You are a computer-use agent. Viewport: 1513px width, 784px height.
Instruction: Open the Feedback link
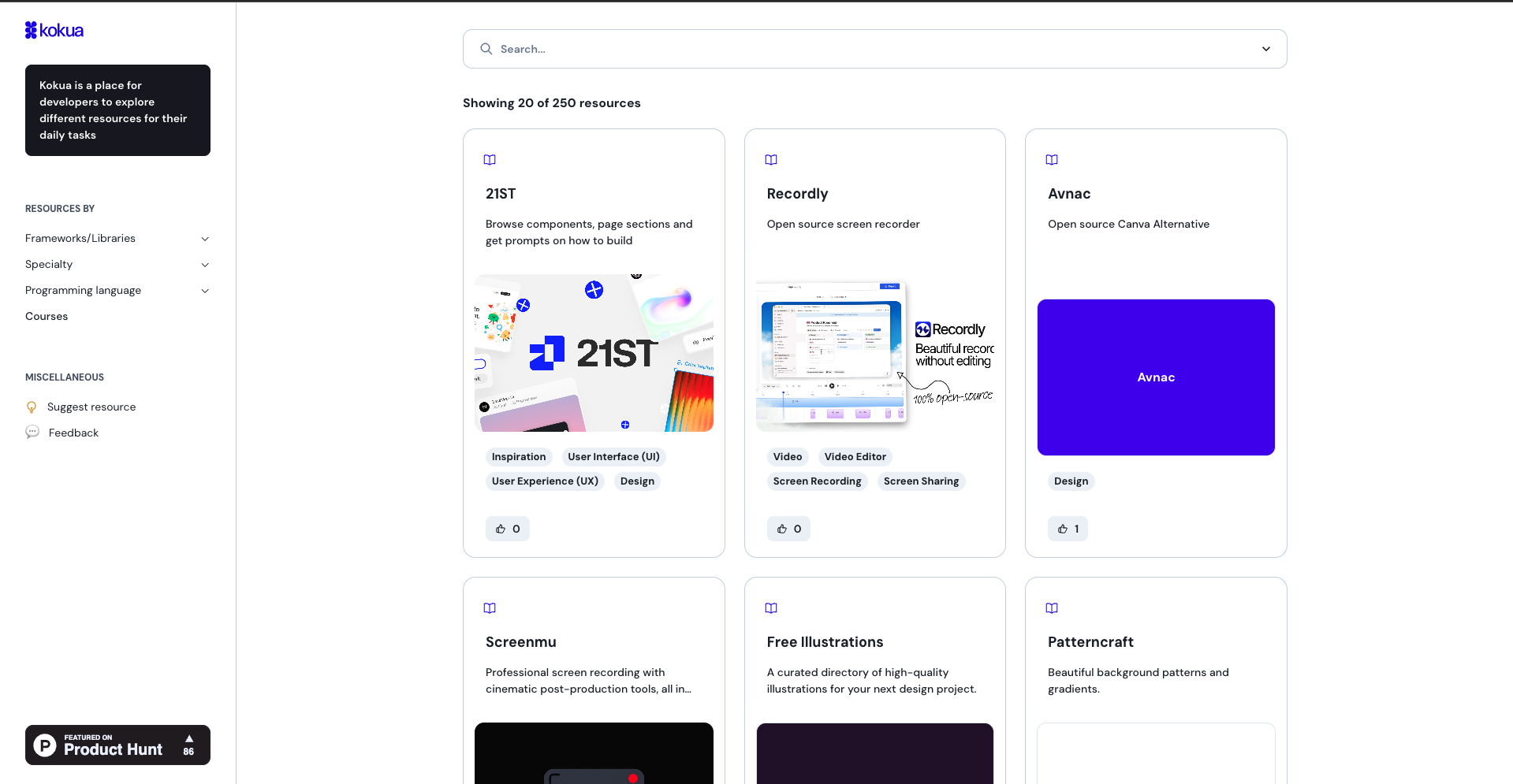(x=73, y=433)
